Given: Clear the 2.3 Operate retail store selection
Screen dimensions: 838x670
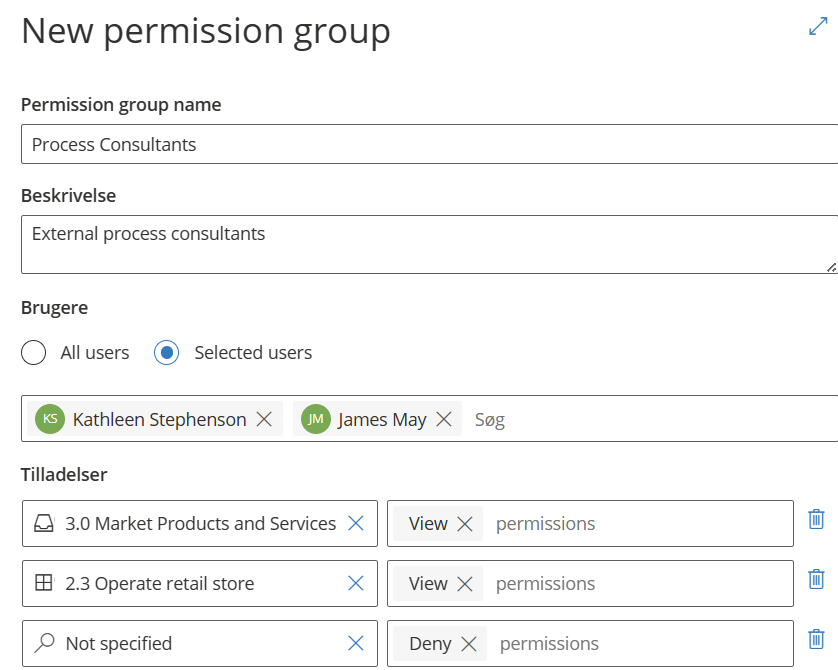Looking at the screenshot, I should tap(355, 583).
